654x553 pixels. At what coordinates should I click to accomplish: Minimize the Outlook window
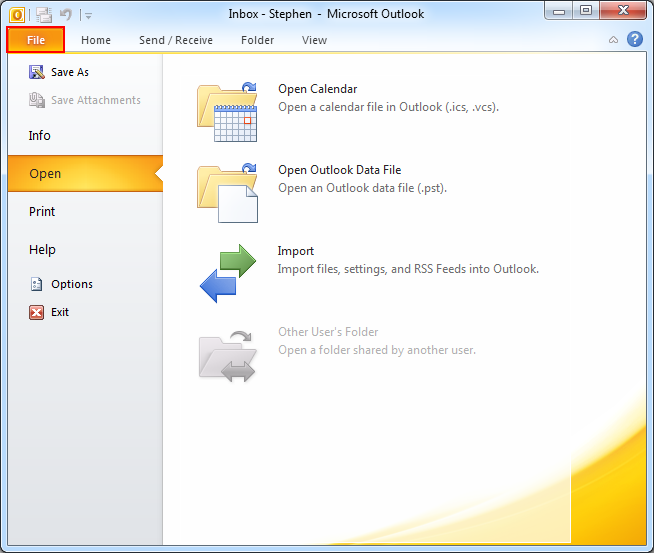coord(558,11)
